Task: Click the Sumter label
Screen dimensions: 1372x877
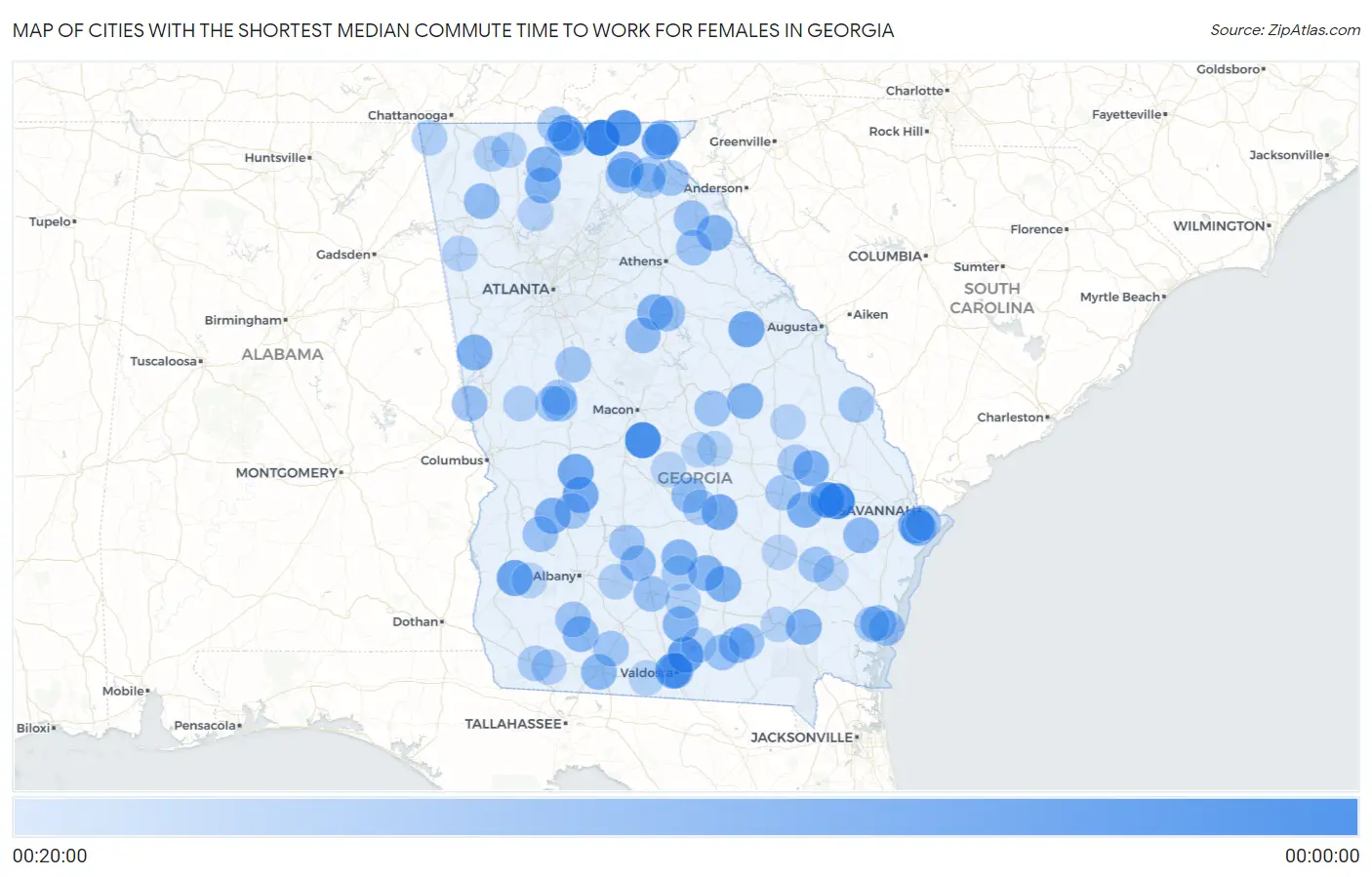Action: tap(977, 267)
